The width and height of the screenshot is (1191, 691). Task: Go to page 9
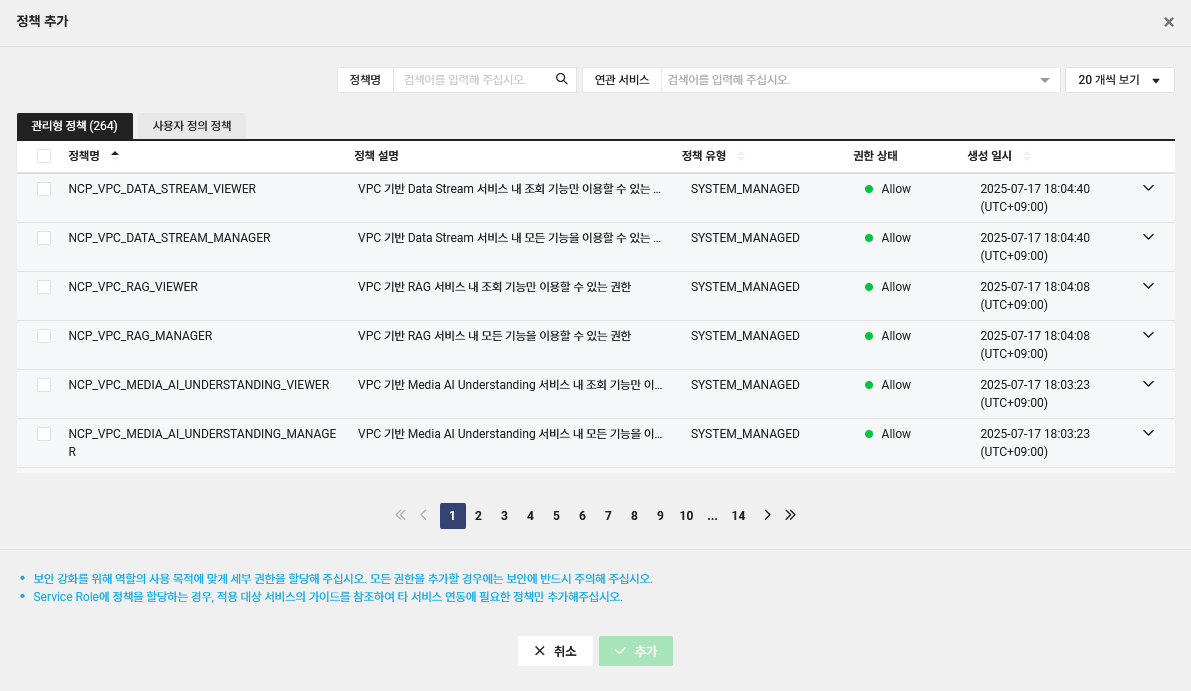point(660,516)
